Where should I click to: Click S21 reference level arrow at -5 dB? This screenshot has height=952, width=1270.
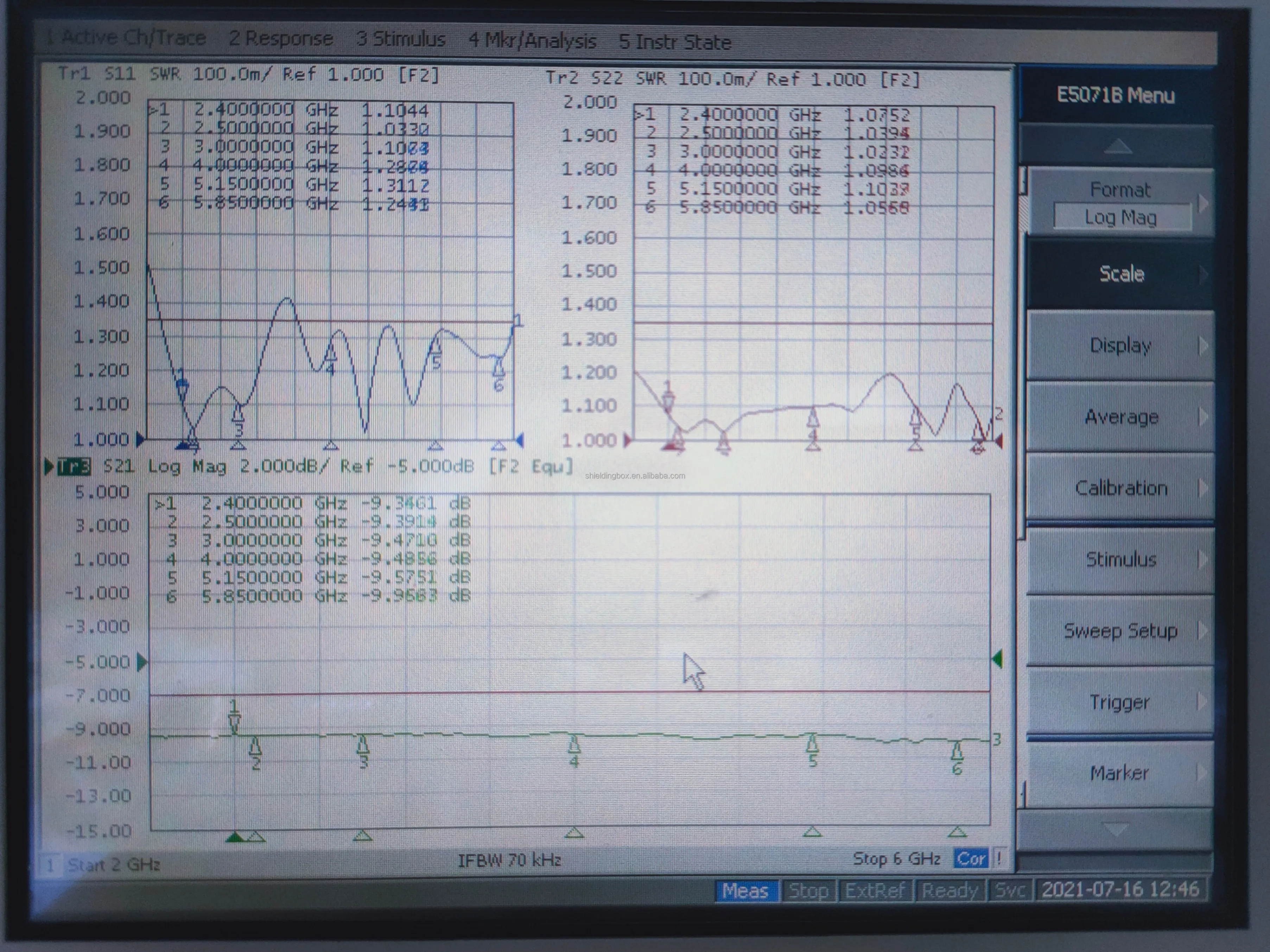142,662
